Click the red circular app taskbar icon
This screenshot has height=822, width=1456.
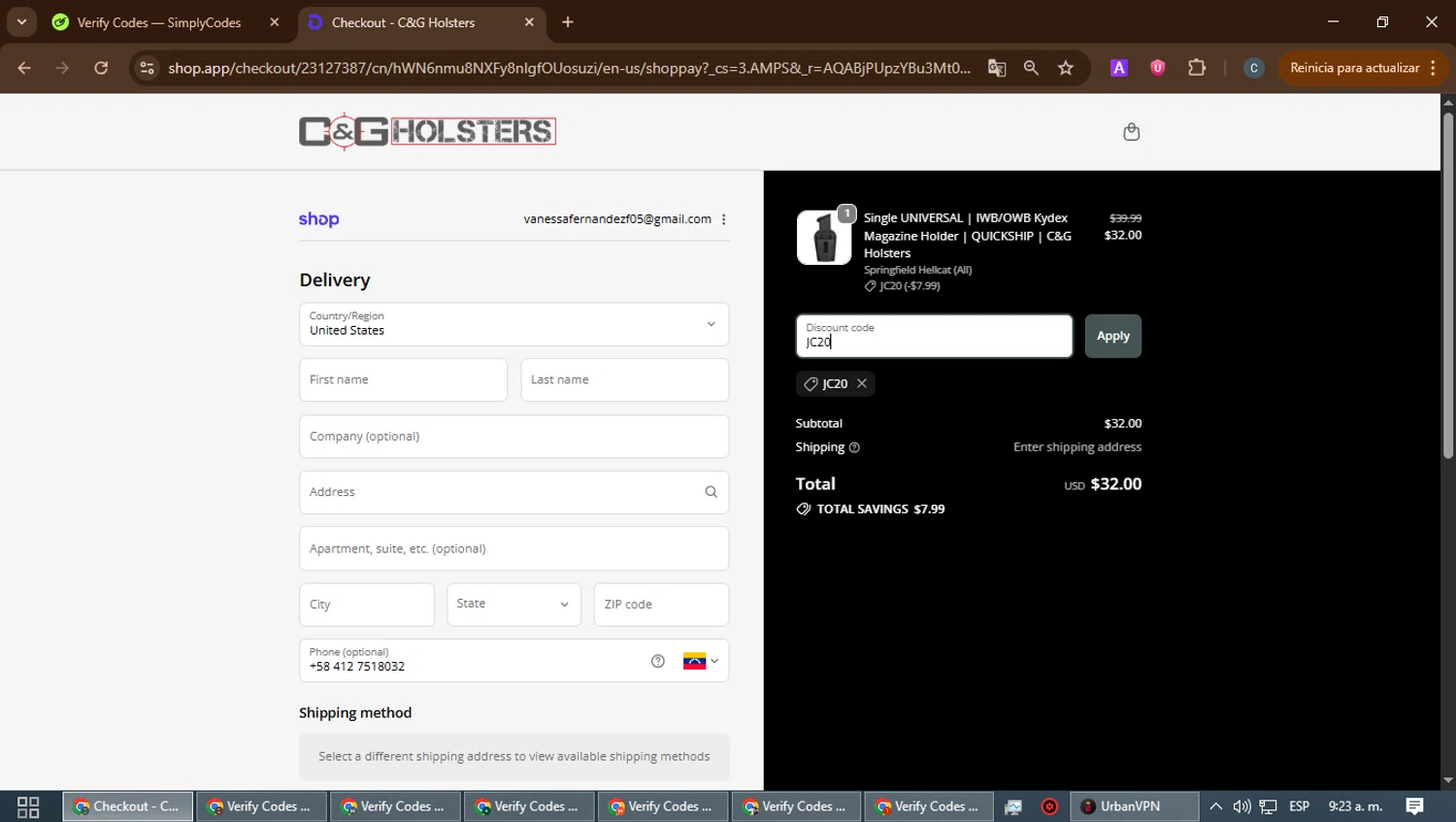point(1049,806)
